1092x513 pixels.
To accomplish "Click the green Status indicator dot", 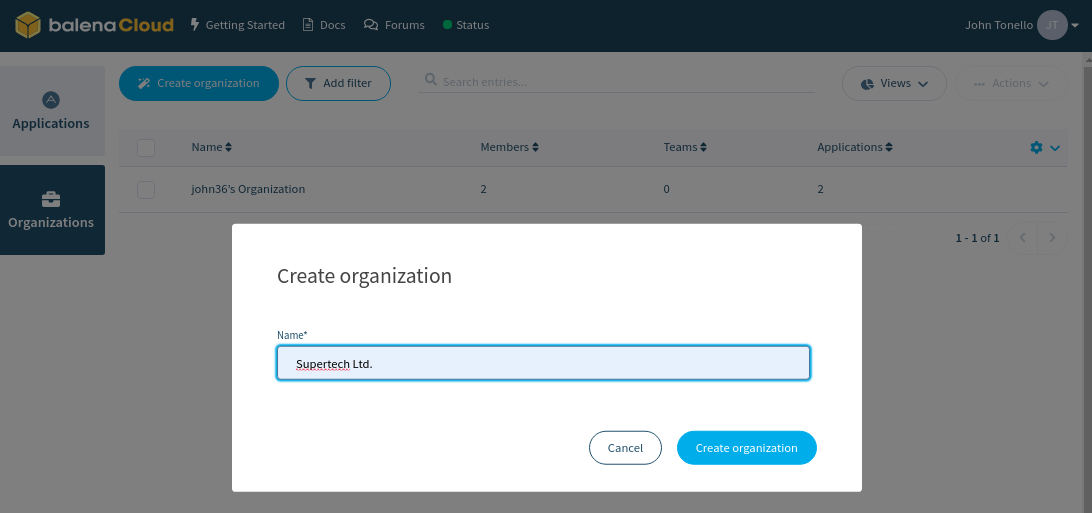I will tap(447, 25).
